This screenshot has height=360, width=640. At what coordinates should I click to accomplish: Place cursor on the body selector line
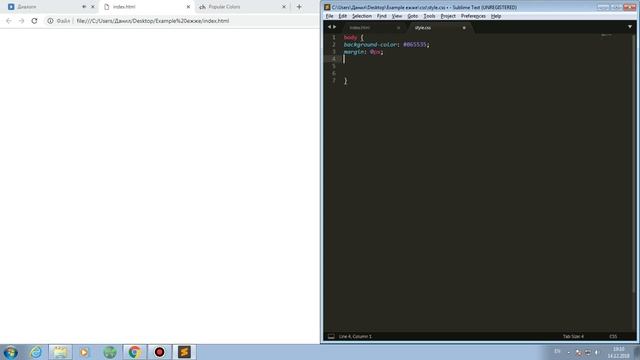point(353,38)
